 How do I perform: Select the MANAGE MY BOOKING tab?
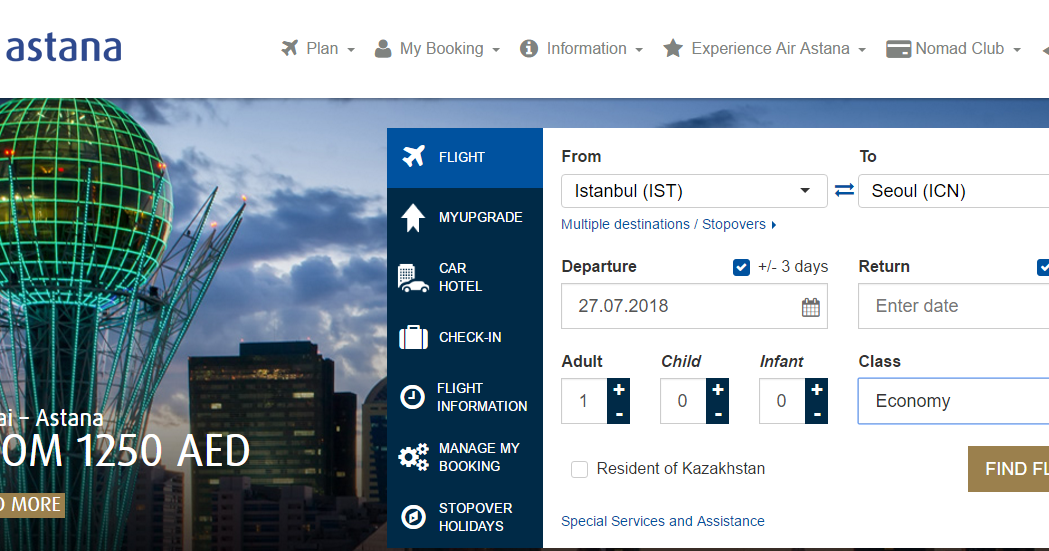tap(465, 457)
